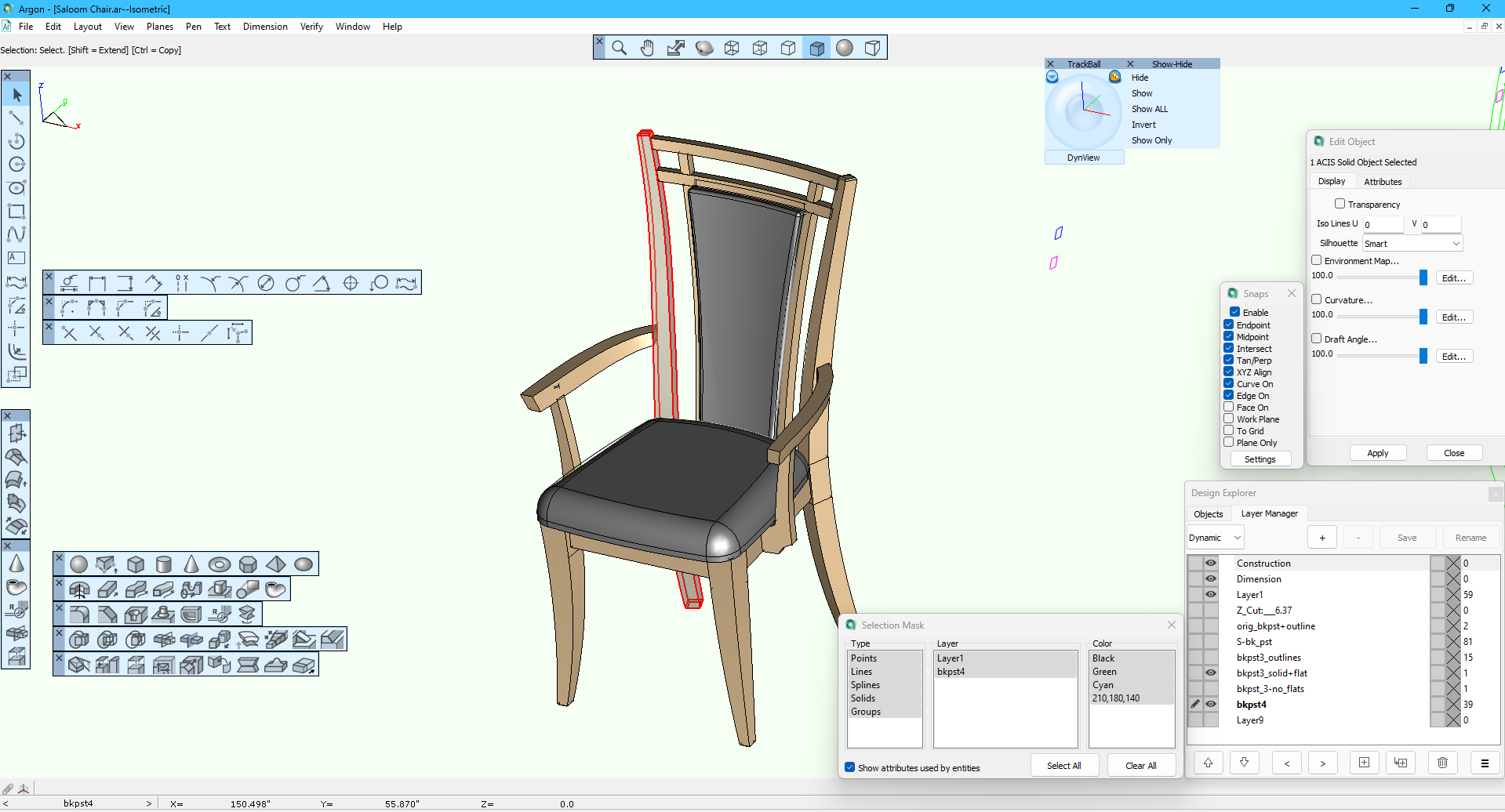1505x812 pixels.
Task: Toggle the Draft Angle checkbox
Action: (x=1317, y=339)
